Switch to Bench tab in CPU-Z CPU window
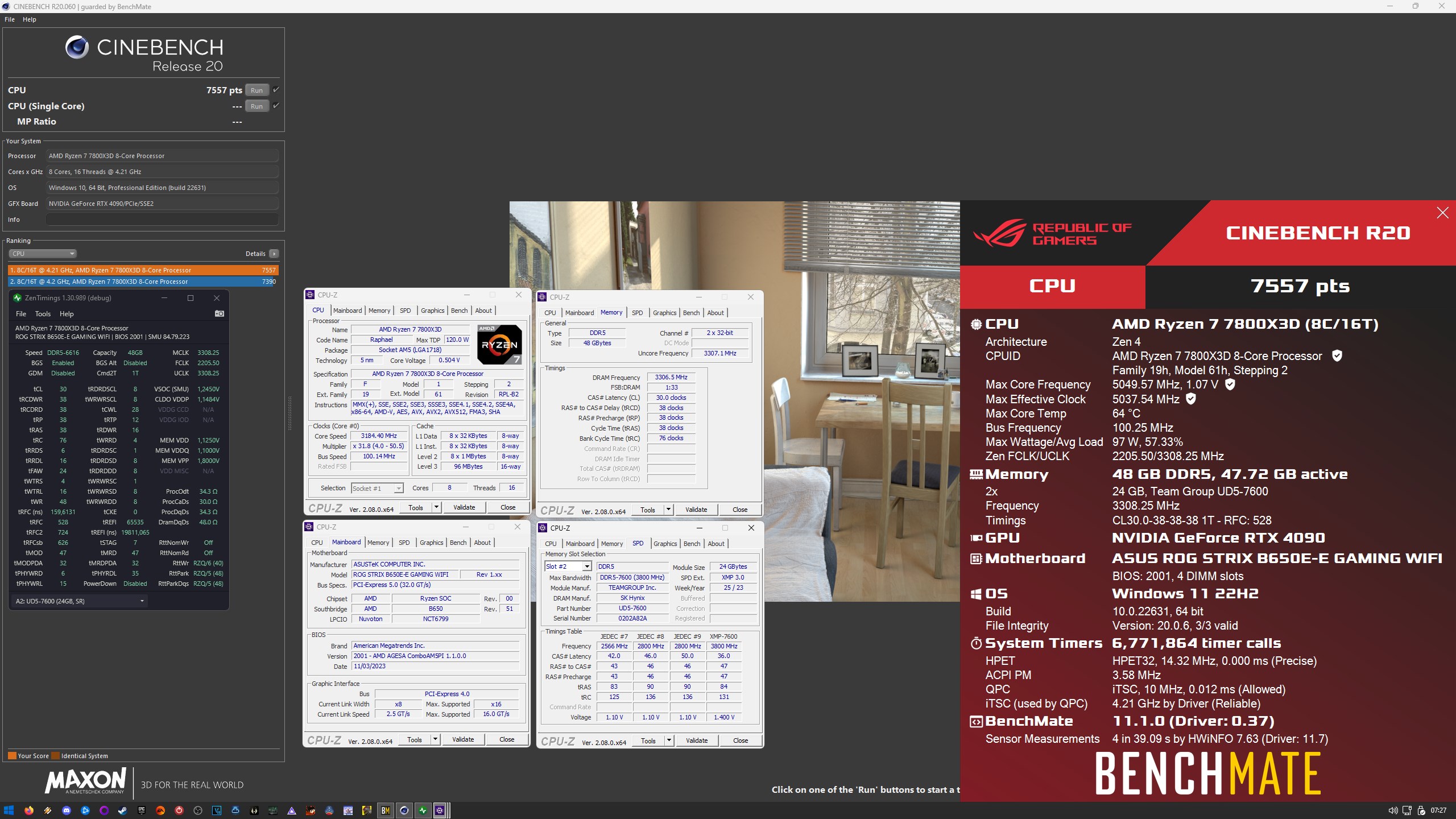The width and height of the screenshot is (1456, 819). [459, 311]
